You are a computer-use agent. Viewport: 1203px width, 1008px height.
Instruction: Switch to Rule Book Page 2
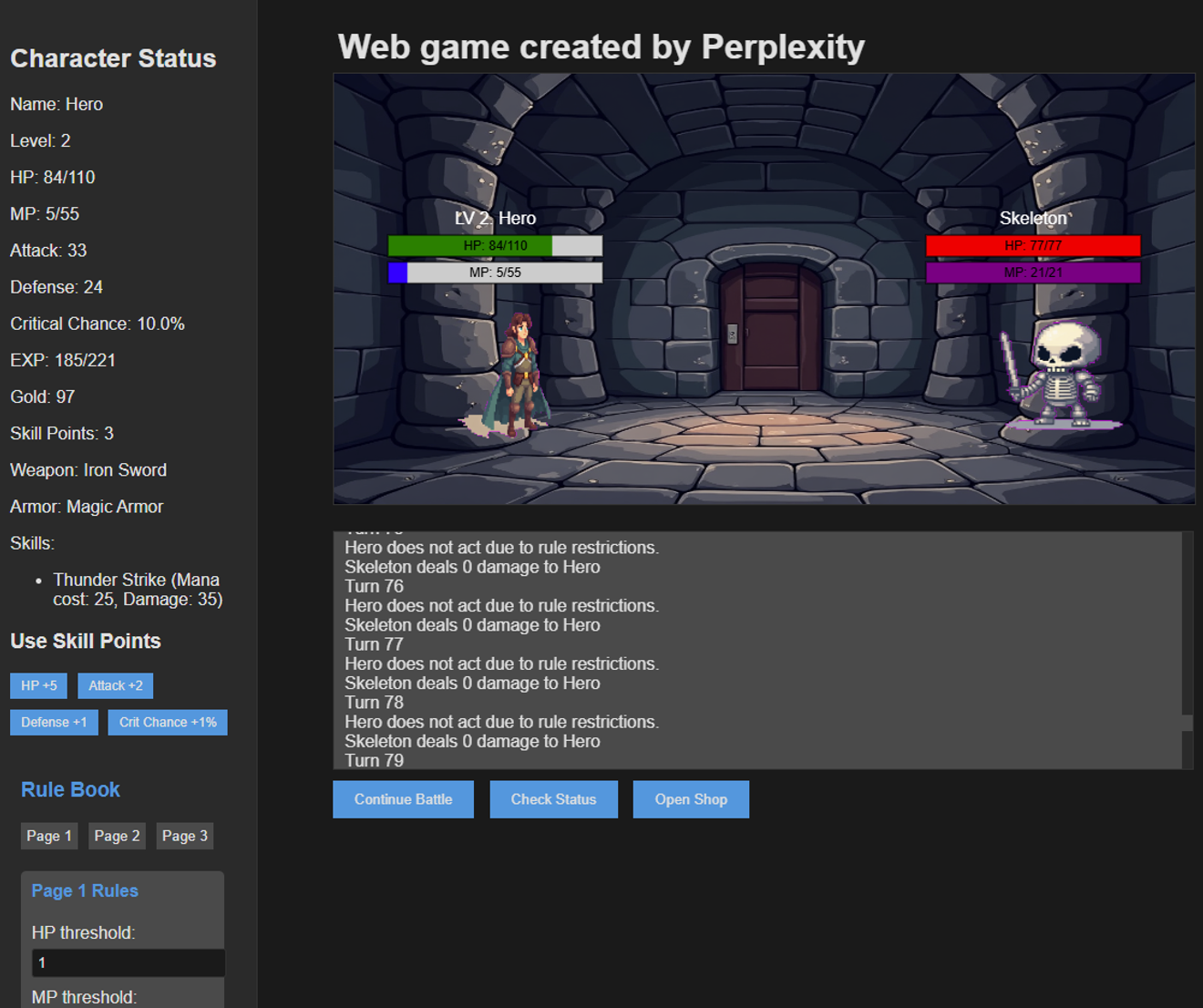coord(117,836)
